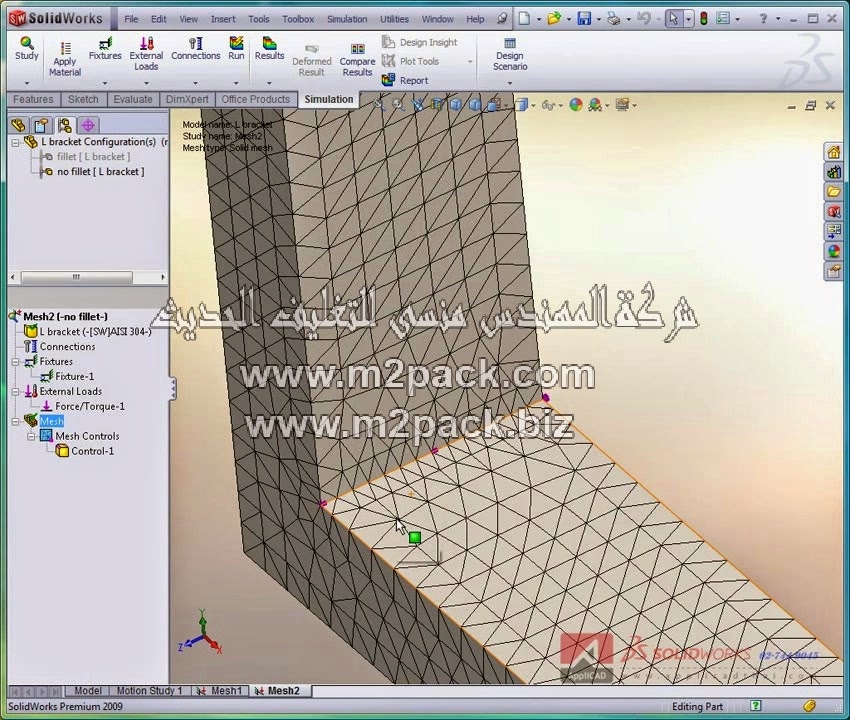
Task: Switch to the Office Products tab
Action: (256, 99)
